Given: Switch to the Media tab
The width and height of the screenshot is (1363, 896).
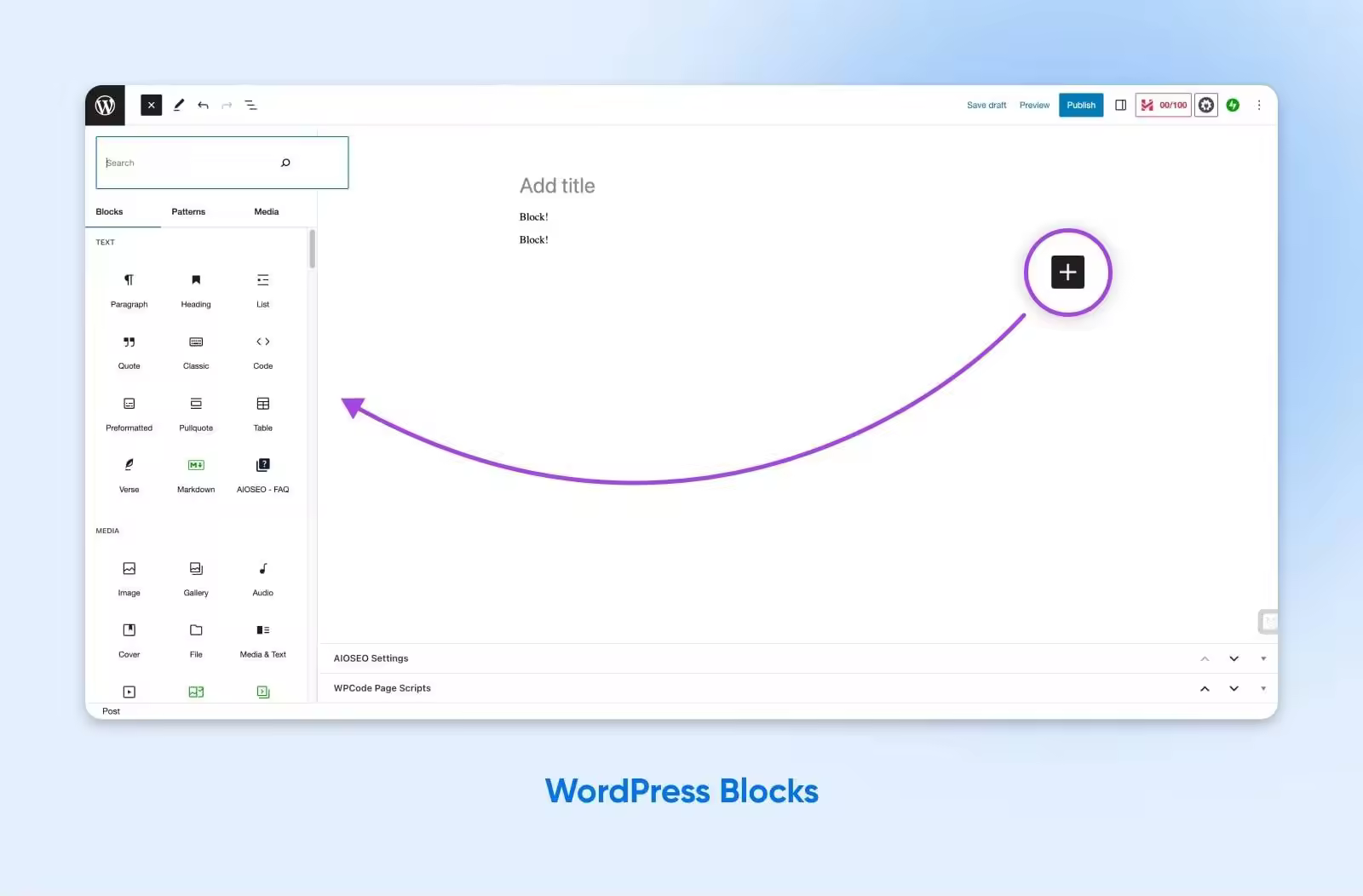Looking at the screenshot, I should [x=267, y=212].
